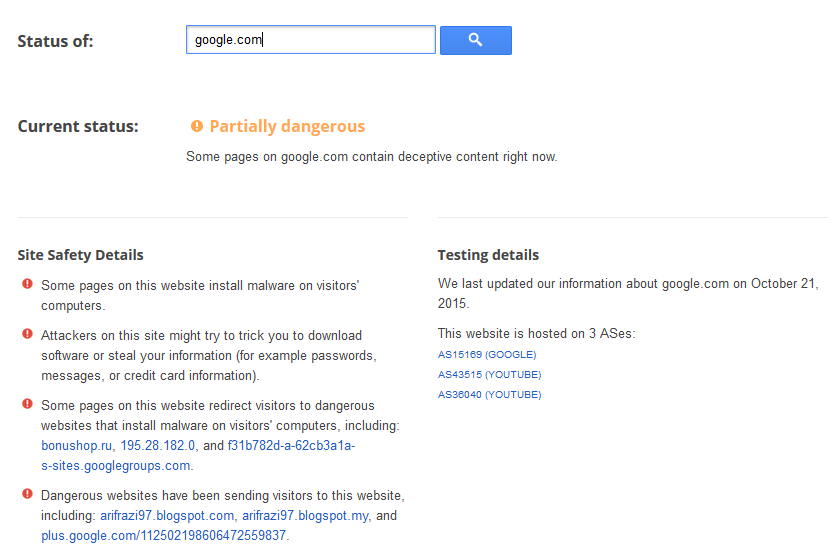833x558 pixels.
Task: Click the Site Safety Details heading
Action: (80, 255)
